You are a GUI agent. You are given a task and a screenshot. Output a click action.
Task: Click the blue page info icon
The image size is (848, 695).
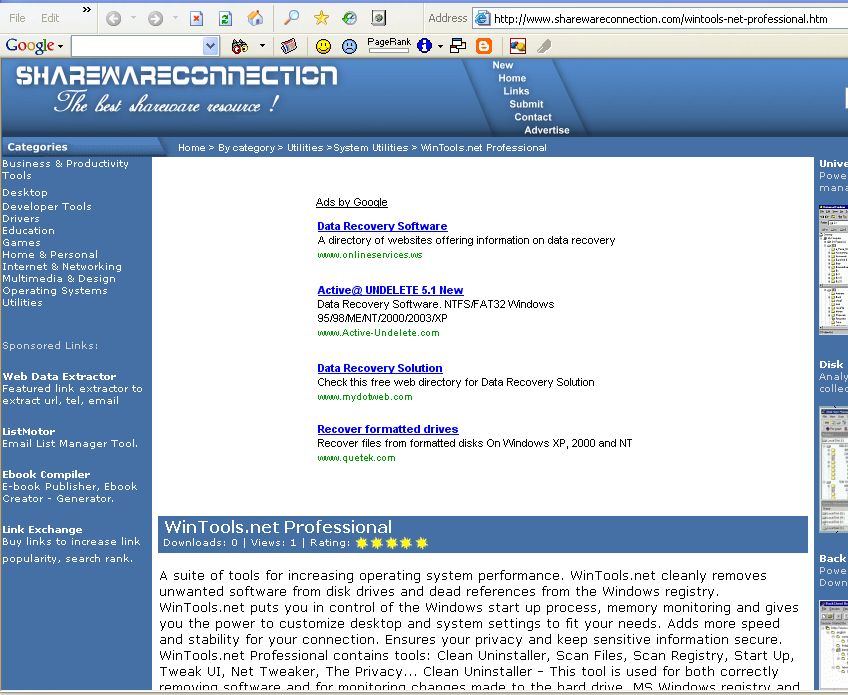[x=424, y=46]
